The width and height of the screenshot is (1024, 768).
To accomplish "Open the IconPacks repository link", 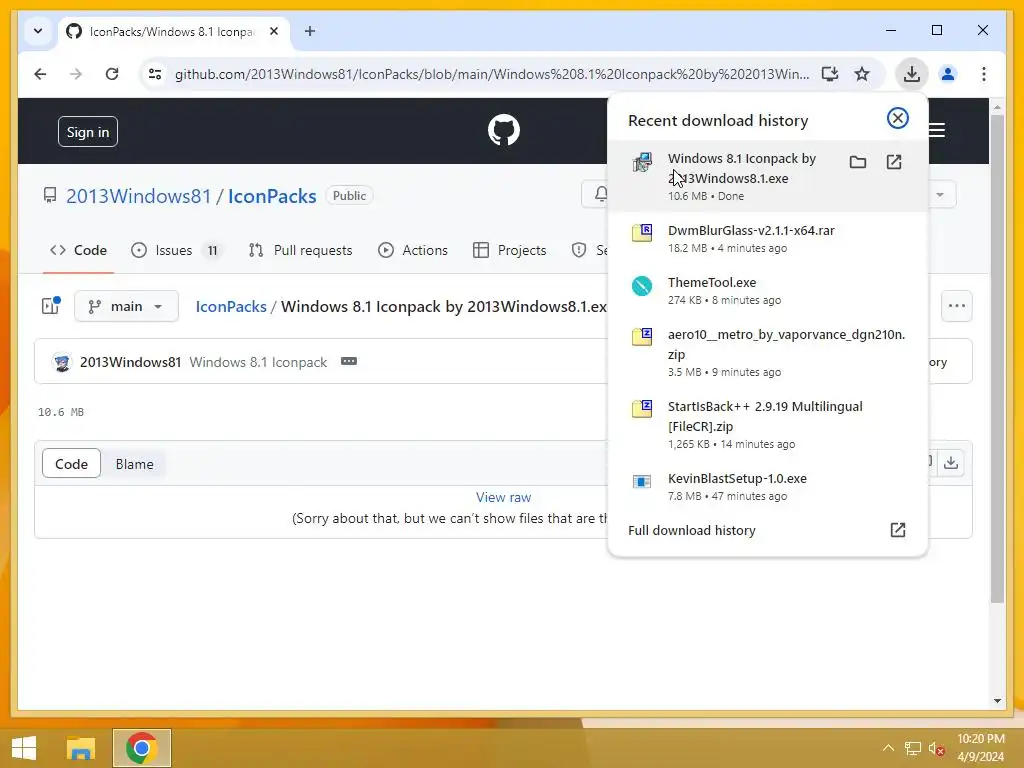I will [x=272, y=196].
